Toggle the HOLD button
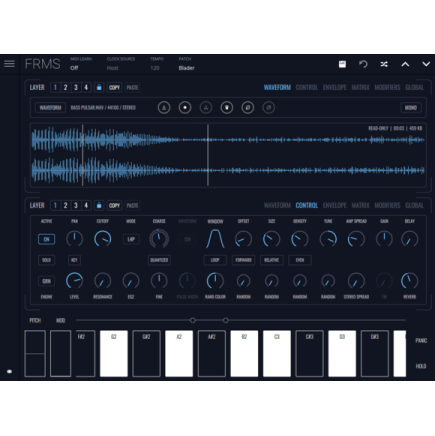 point(421,366)
